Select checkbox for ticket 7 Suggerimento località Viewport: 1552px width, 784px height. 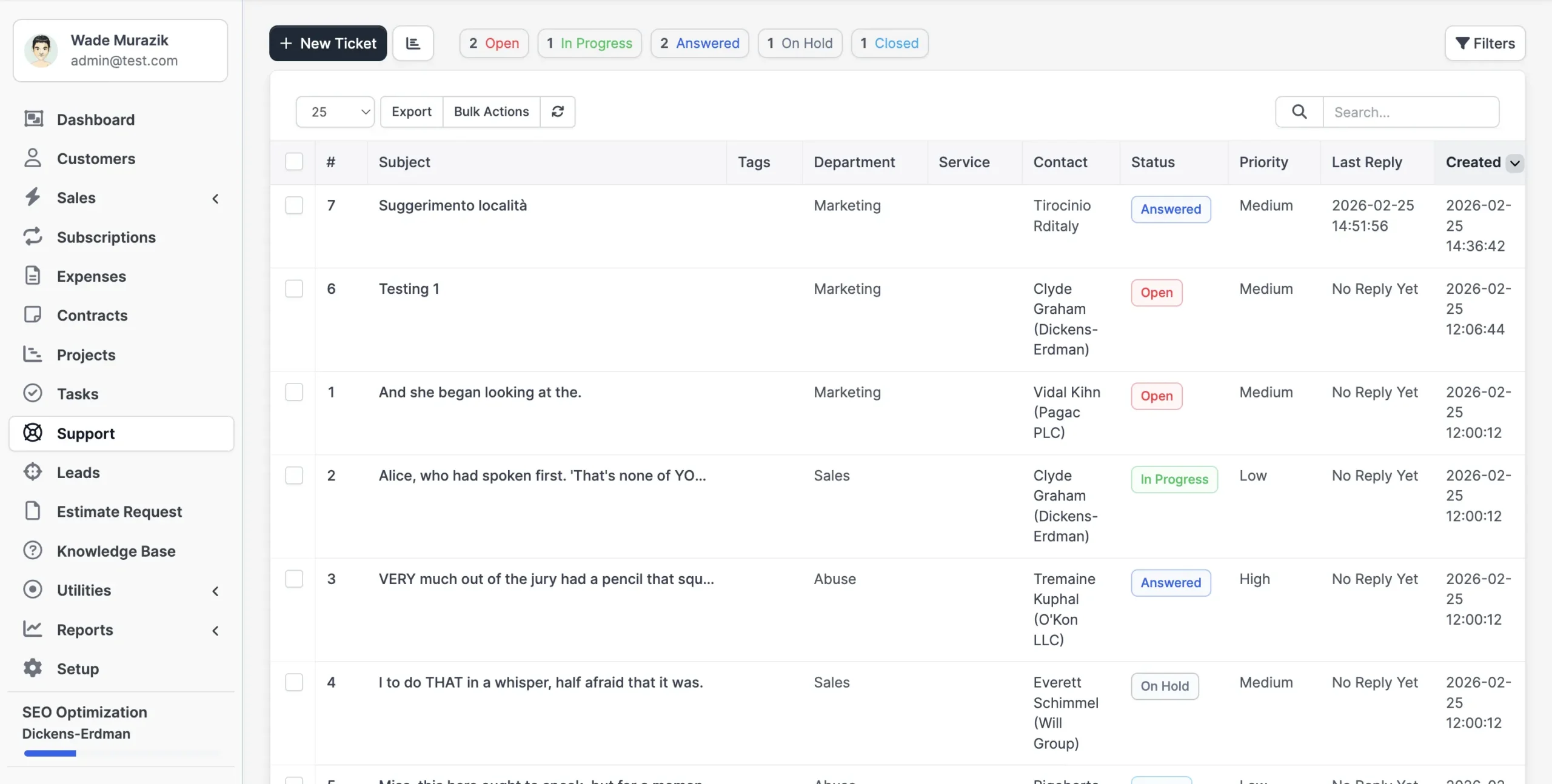coord(294,205)
